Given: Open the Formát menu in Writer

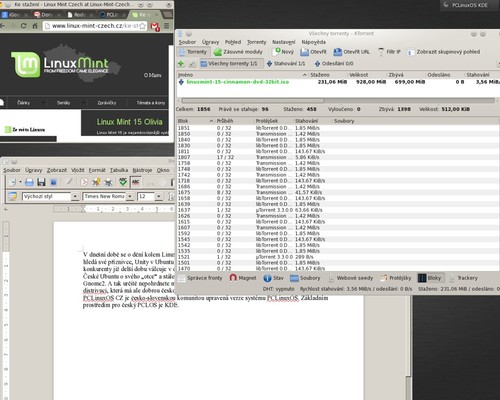Looking at the screenshot, I should (97, 170).
